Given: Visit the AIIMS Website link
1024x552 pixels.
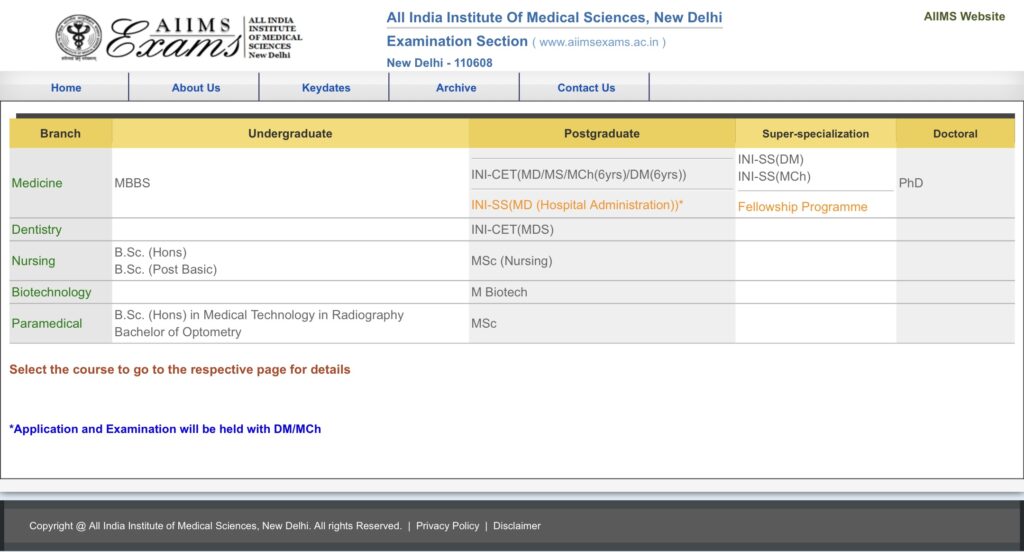Looking at the screenshot, I should tap(964, 16).
